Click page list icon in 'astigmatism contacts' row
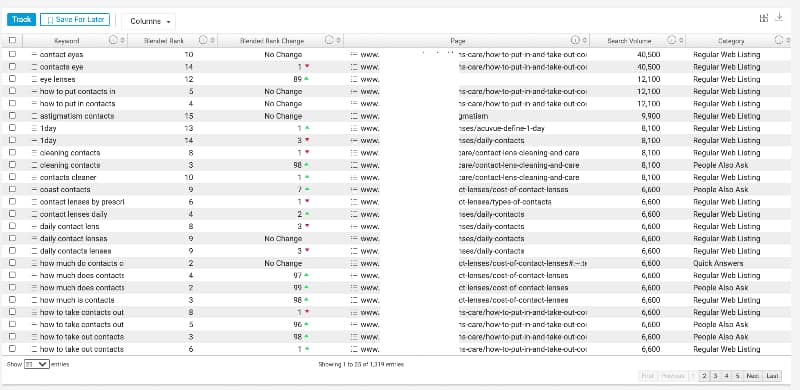 pos(354,116)
